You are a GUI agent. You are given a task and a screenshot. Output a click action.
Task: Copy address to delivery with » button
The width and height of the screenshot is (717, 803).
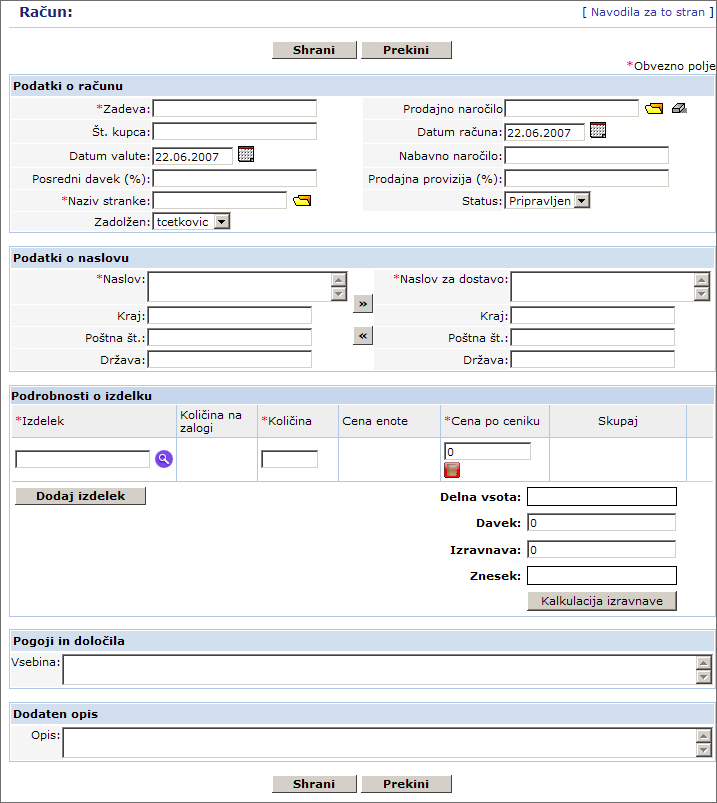(362, 302)
